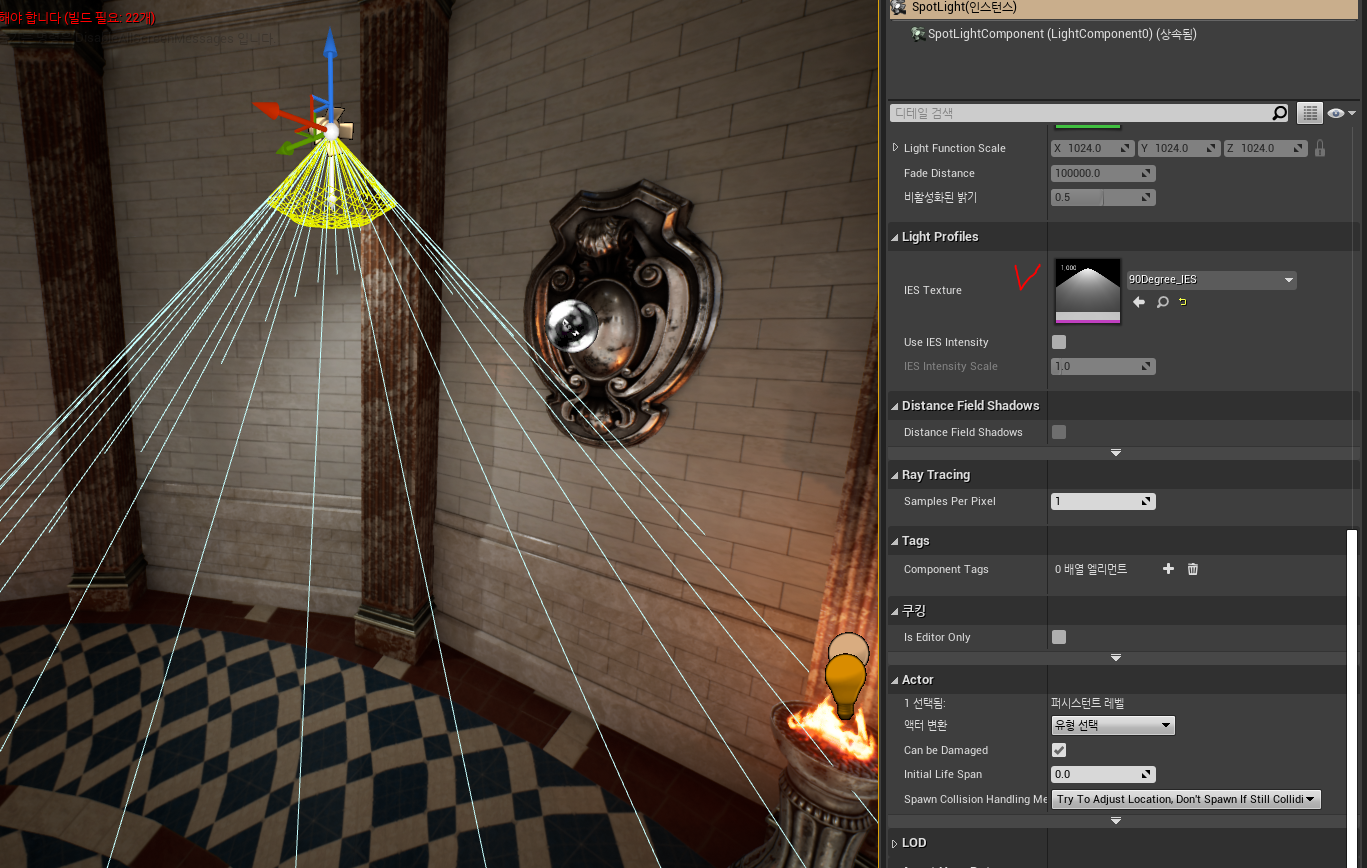Use selected asset arrow under IES Texture

tap(1138, 302)
